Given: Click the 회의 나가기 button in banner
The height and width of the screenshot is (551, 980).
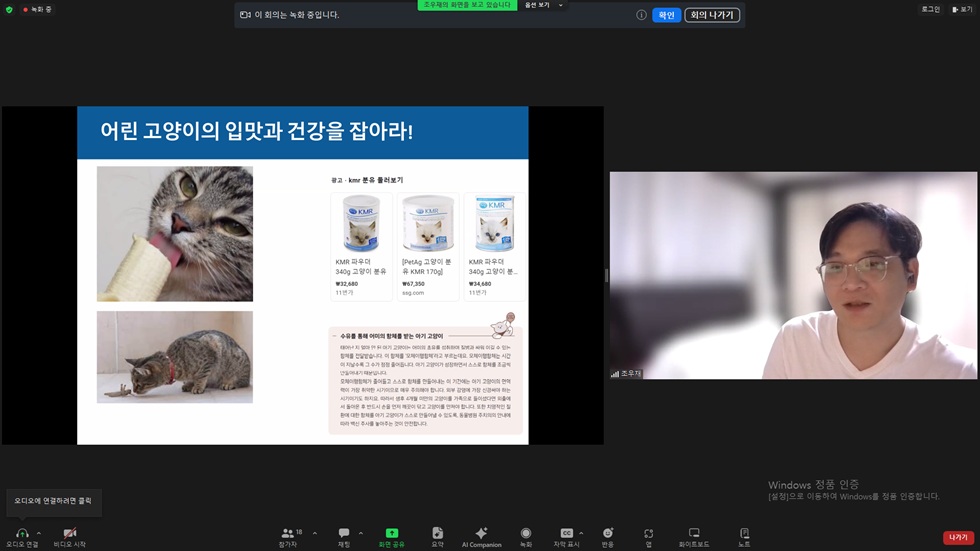Looking at the screenshot, I should tap(712, 15).
